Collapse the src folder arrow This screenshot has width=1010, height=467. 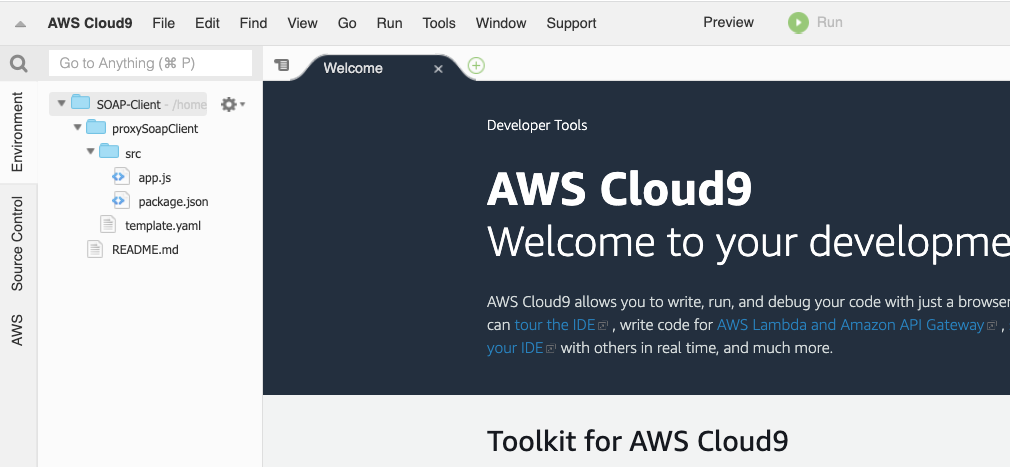pyautogui.click(x=90, y=152)
